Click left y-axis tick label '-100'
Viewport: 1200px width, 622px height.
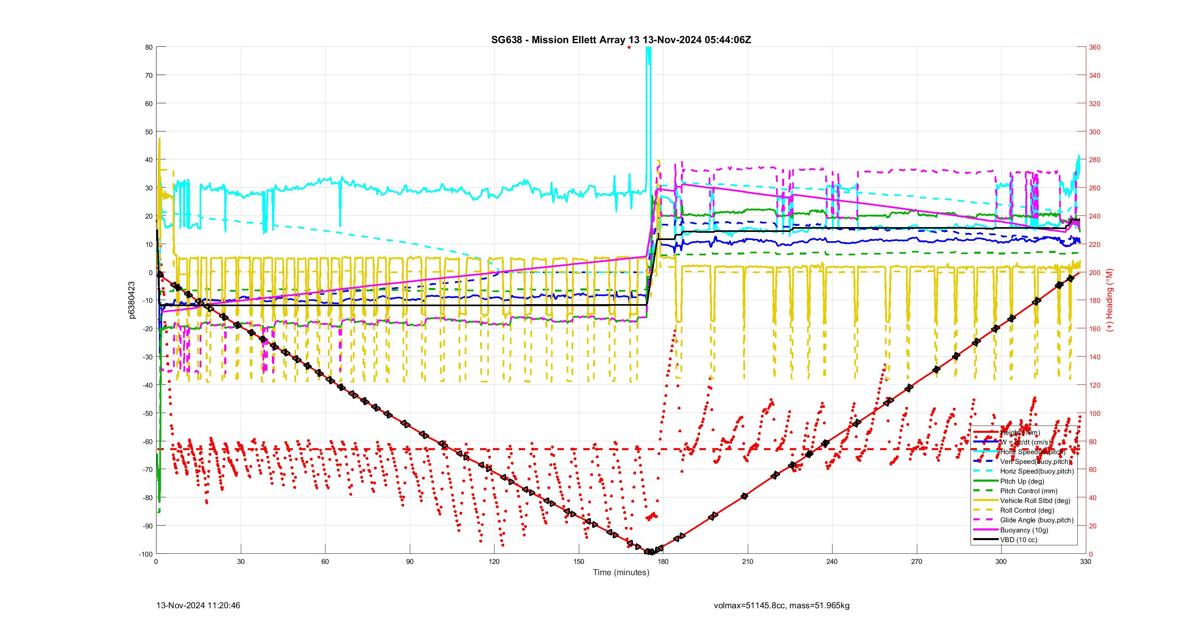click(144, 554)
